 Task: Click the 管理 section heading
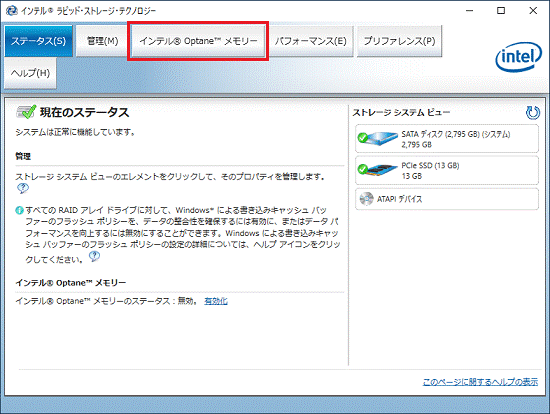click(x=23, y=156)
